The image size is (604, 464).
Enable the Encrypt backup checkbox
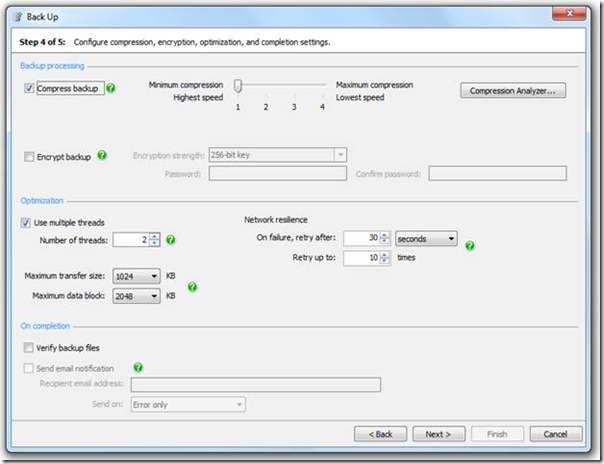coord(27,157)
